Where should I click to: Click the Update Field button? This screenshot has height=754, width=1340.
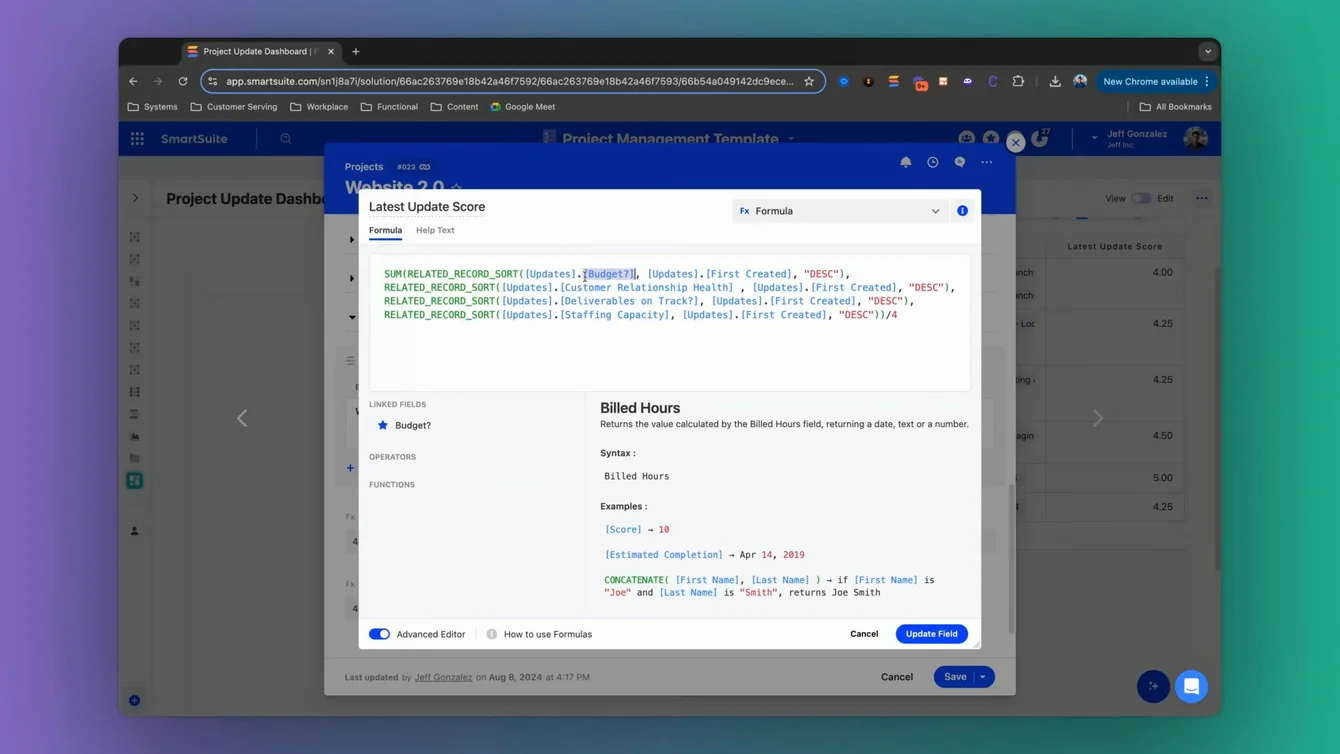click(931, 634)
